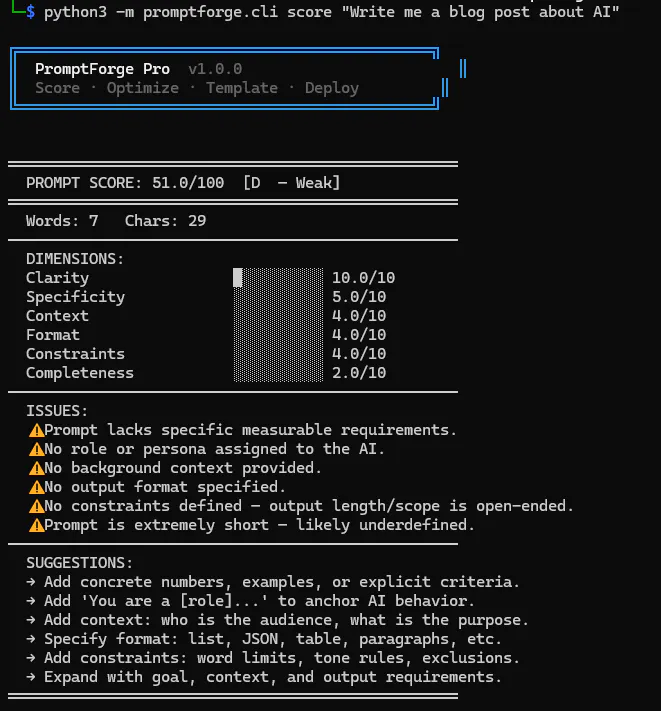Click the suggestion about audience and purpose
The width and height of the screenshot is (661, 711).
click(x=287, y=620)
